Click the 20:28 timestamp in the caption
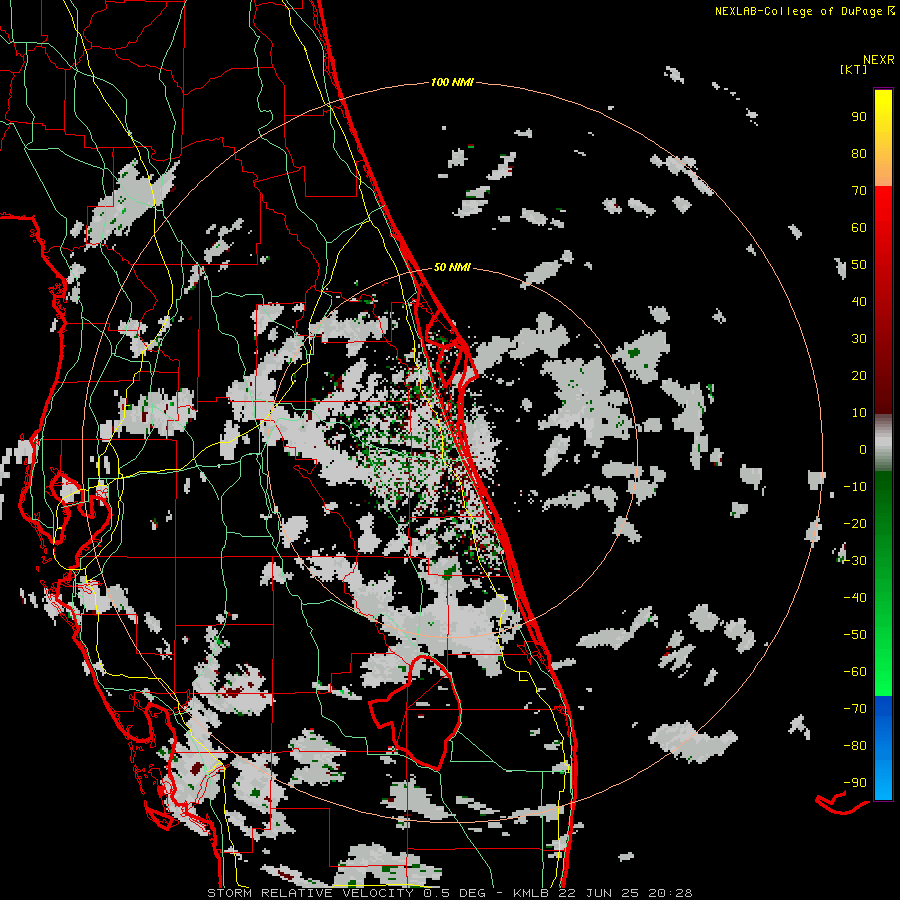The width and height of the screenshot is (900, 900). click(670, 893)
